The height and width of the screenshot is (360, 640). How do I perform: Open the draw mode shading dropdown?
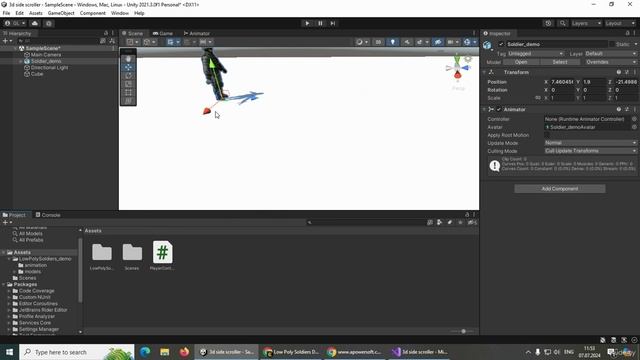click(361, 42)
